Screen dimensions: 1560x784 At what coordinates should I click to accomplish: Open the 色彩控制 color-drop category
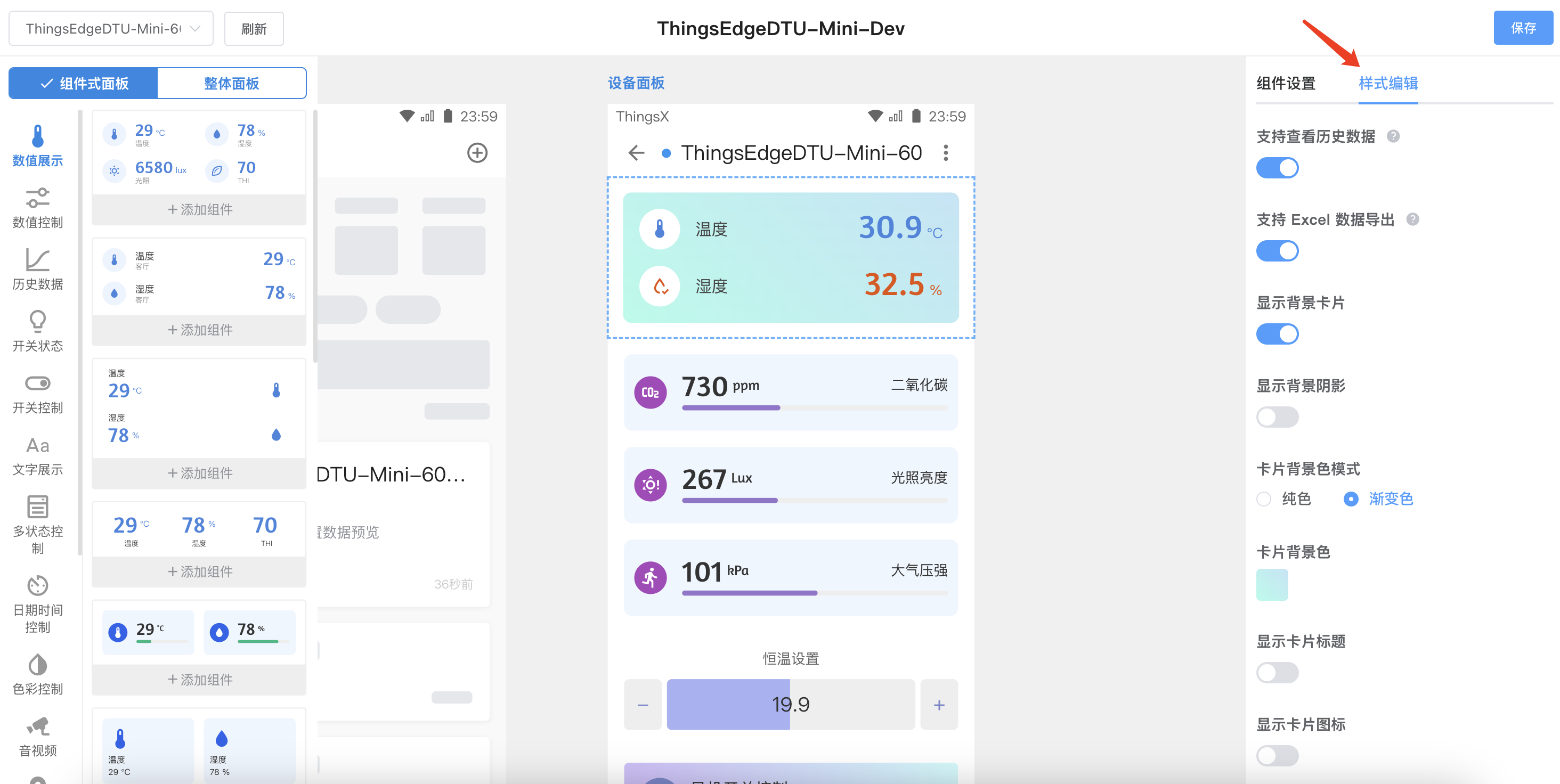pyautogui.click(x=37, y=674)
